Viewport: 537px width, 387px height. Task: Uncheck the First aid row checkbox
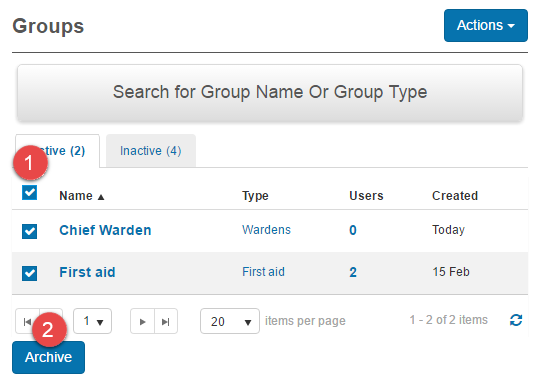29,273
